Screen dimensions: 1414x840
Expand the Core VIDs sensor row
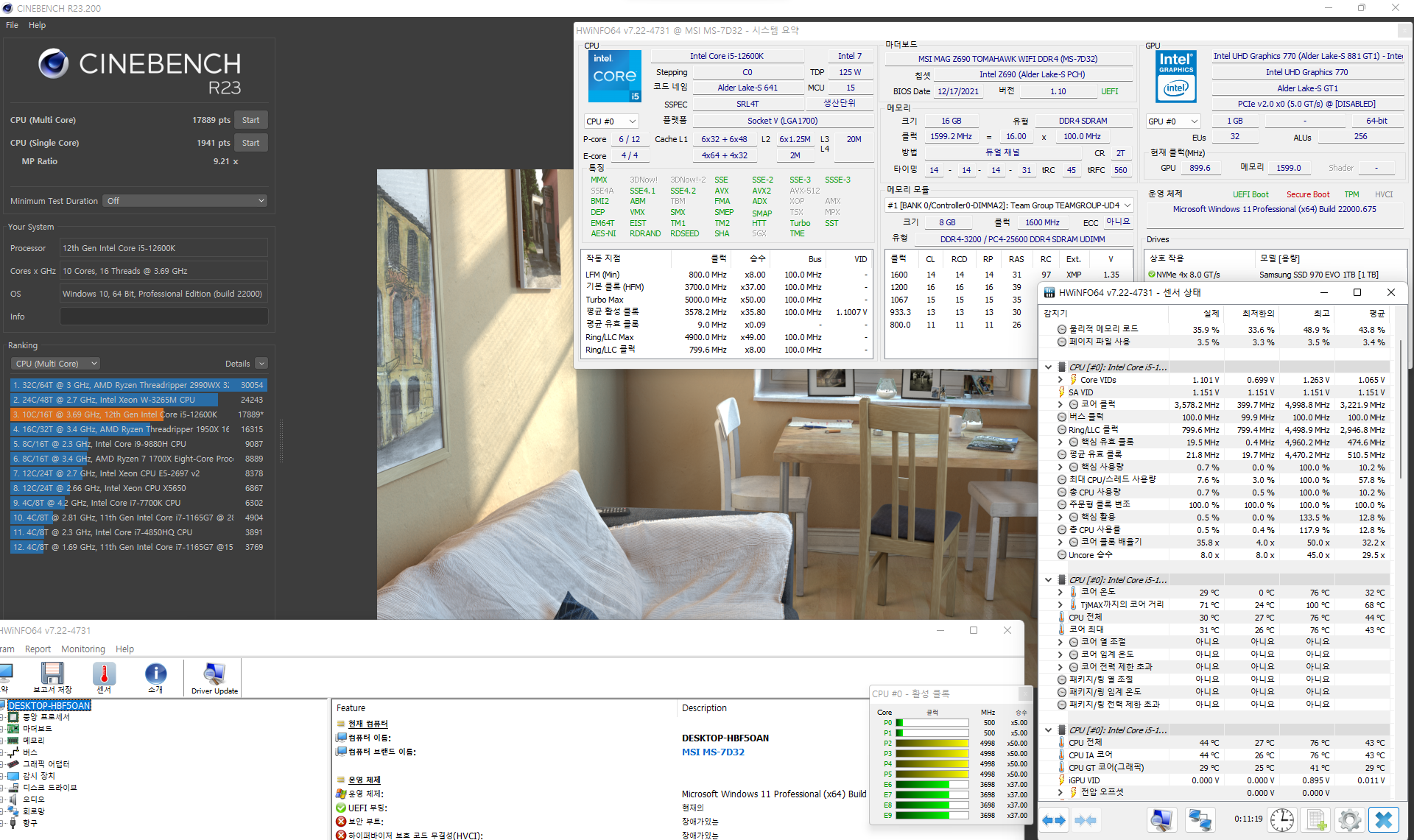[x=1060, y=380]
